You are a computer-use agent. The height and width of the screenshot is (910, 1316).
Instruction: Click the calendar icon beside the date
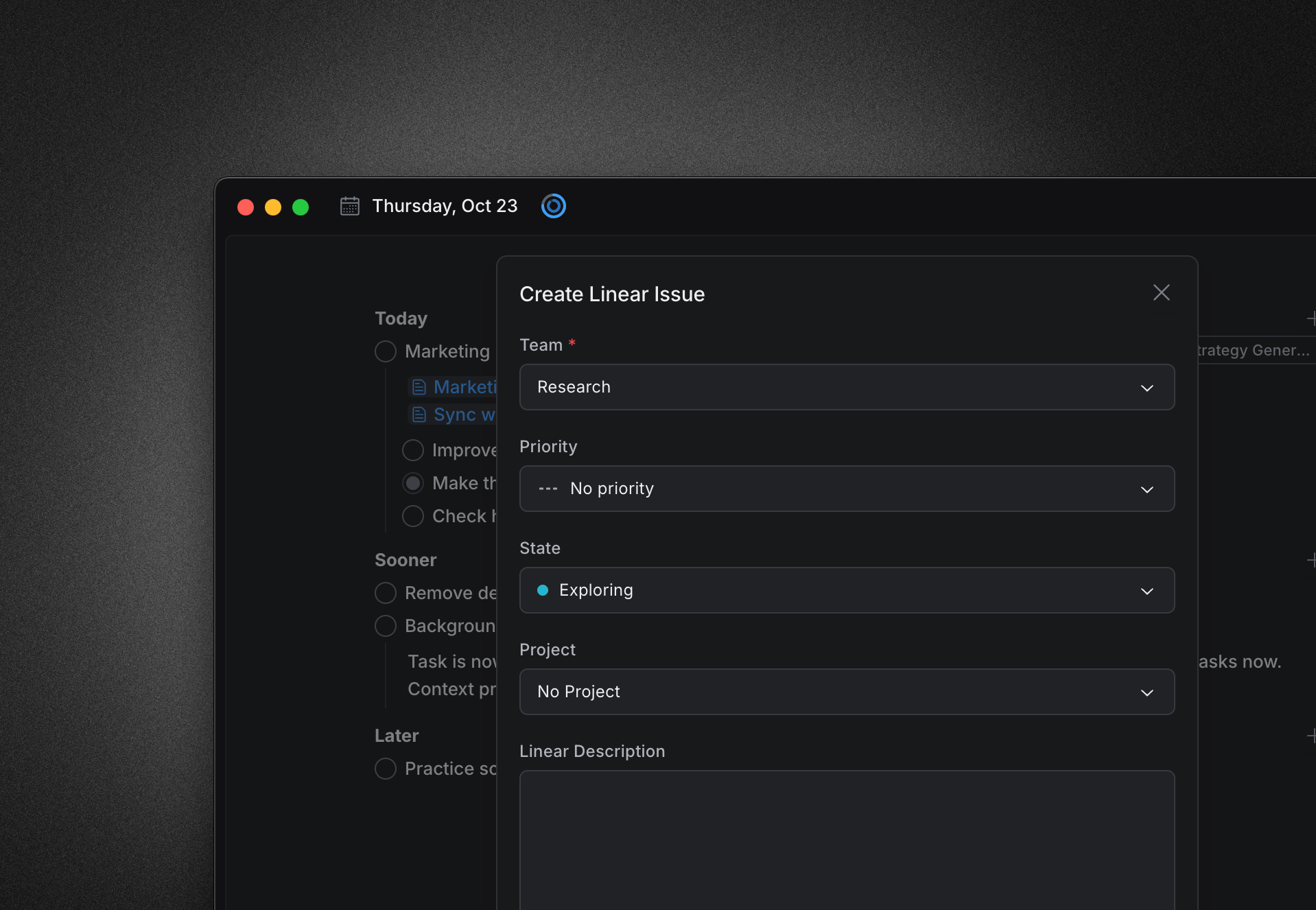pyautogui.click(x=350, y=206)
